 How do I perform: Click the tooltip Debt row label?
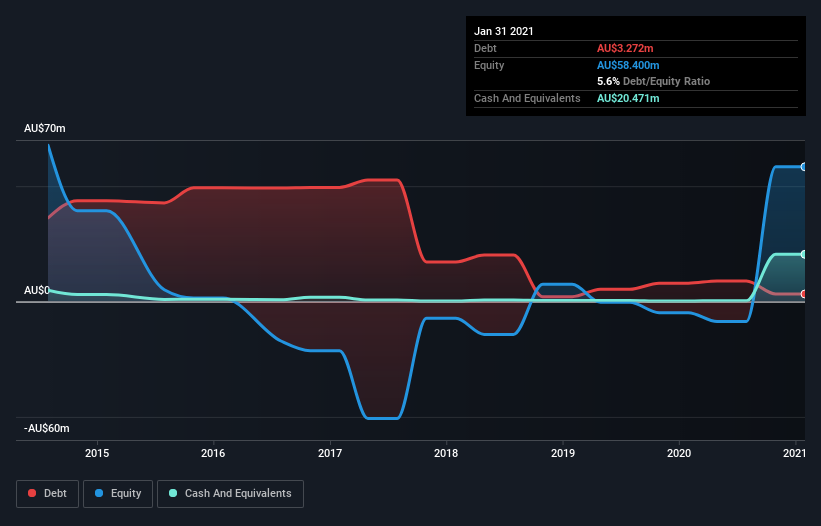click(x=485, y=48)
